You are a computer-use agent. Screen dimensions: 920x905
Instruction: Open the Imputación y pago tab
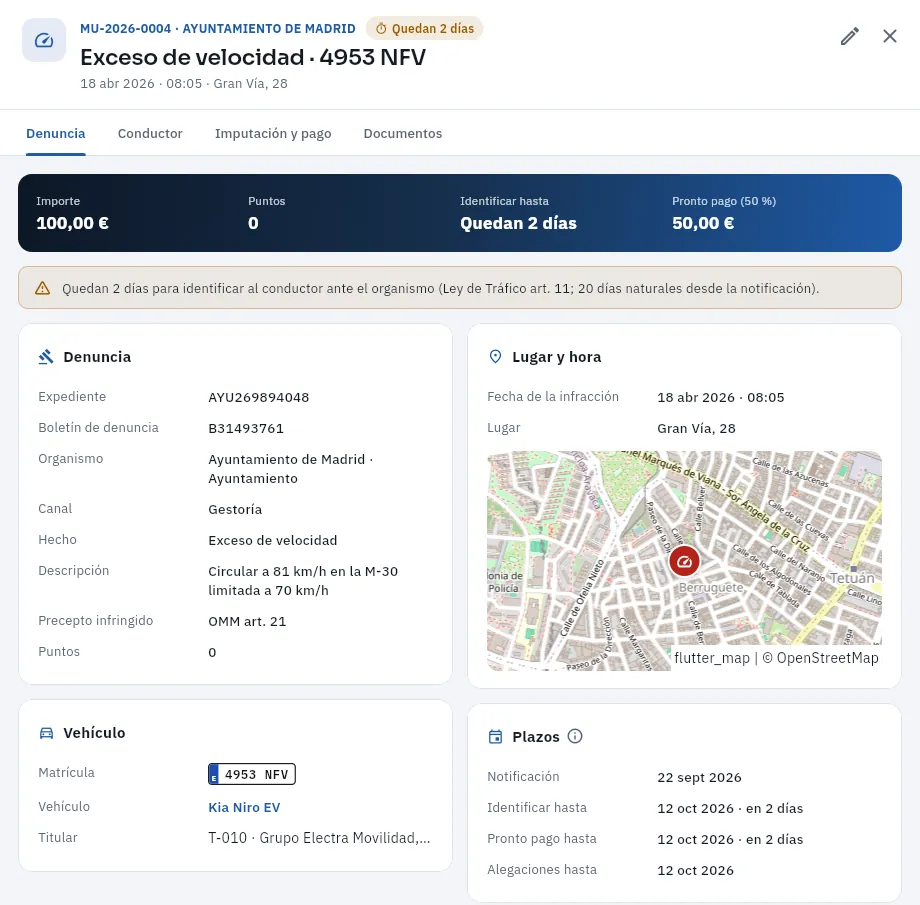[x=273, y=134]
